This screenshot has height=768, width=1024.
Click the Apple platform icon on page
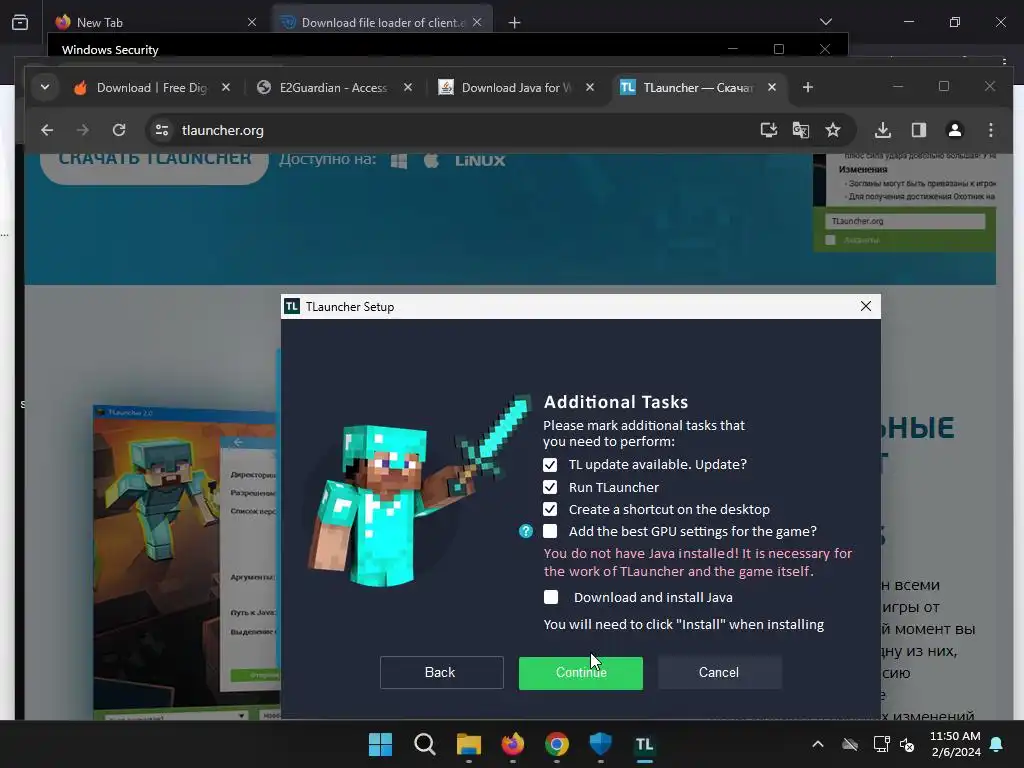431,161
